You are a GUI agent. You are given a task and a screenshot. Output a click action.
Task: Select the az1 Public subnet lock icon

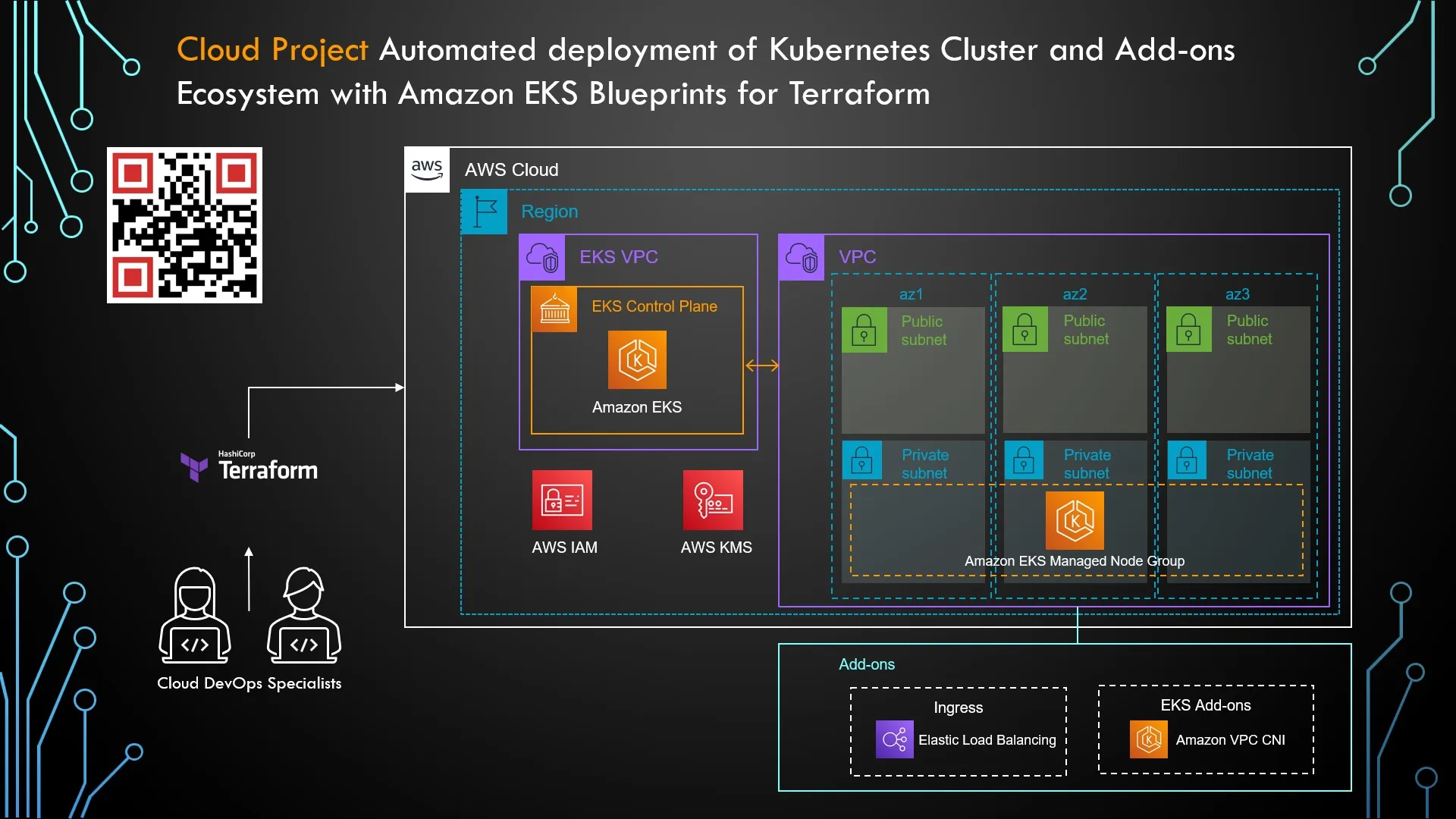[x=864, y=330]
